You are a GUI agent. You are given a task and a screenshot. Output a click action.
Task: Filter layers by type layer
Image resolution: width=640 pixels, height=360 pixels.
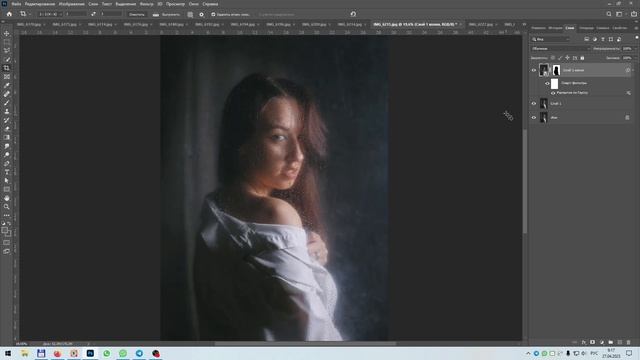(x=603, y=39)
